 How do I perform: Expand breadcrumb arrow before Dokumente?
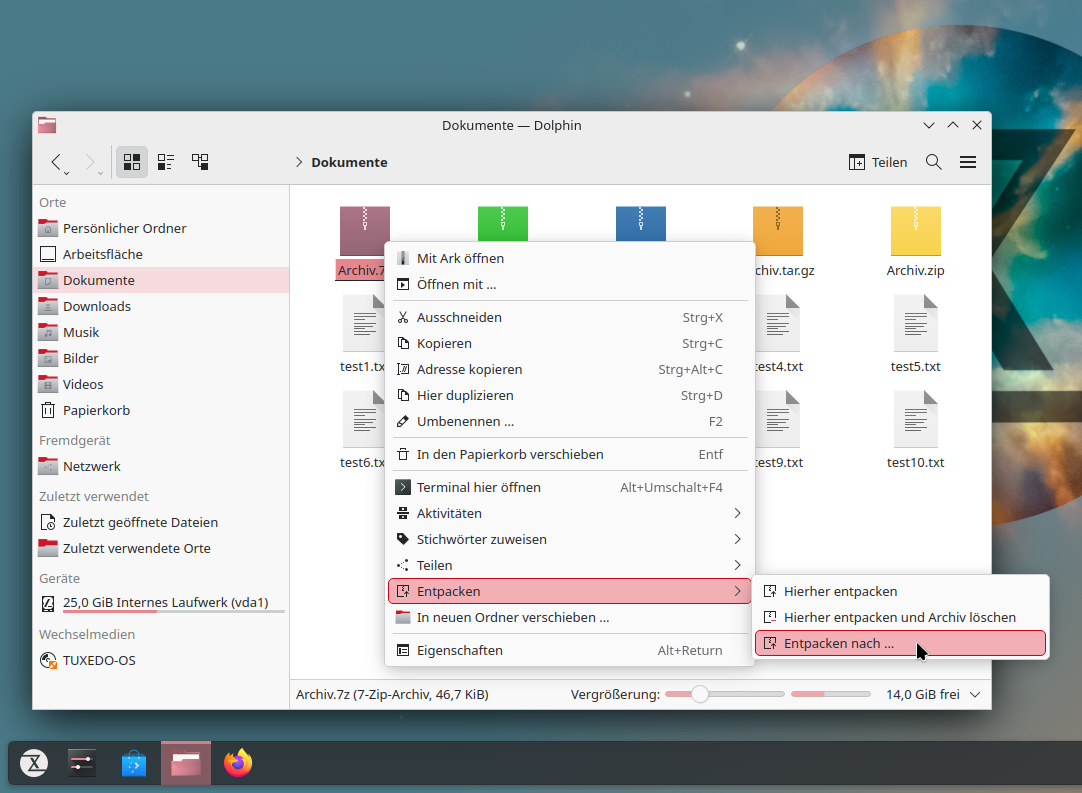[299, 162]
